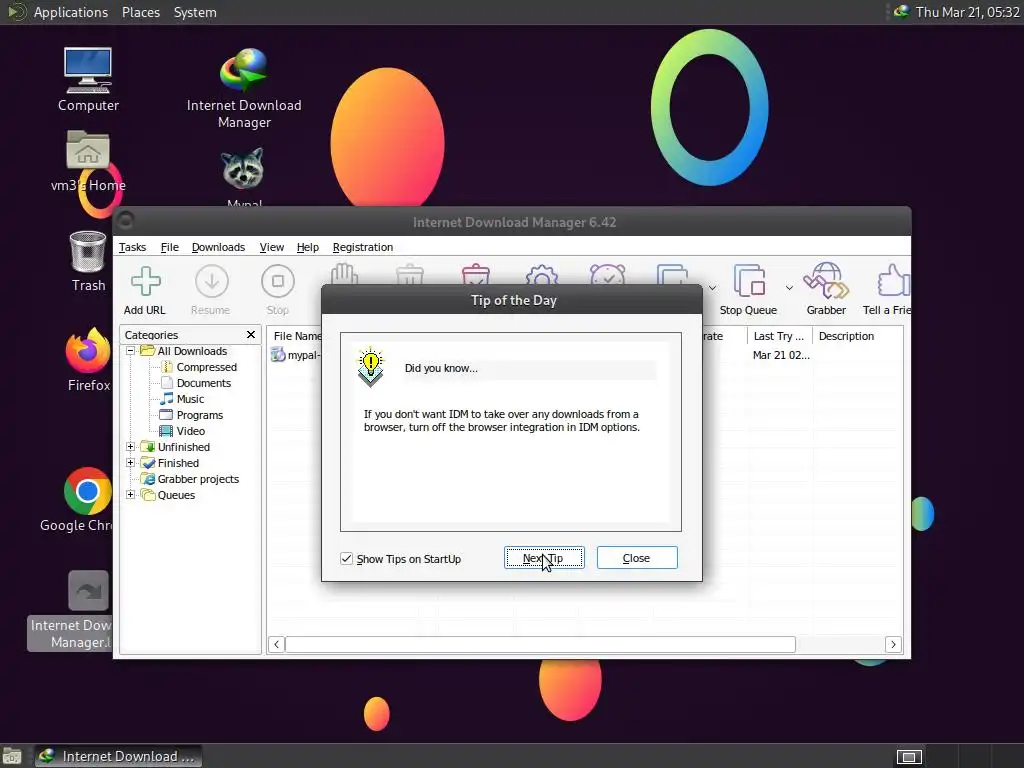Click Stop Queue in IDM toolbar
1024x768 pixels.
[748, 290]
